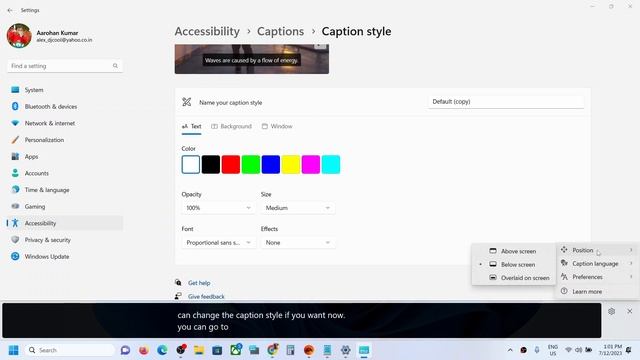Close the live captions bar
Image resolution: width=640 pixels, height=360 pixels.
pos(630,311)
